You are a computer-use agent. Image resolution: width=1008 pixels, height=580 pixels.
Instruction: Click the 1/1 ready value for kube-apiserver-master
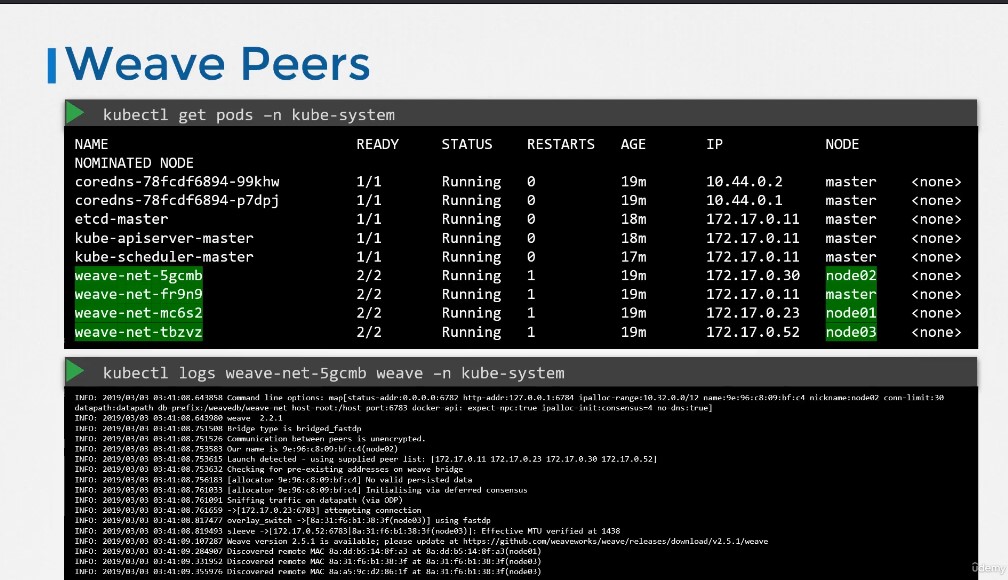[x=369, y=238]
